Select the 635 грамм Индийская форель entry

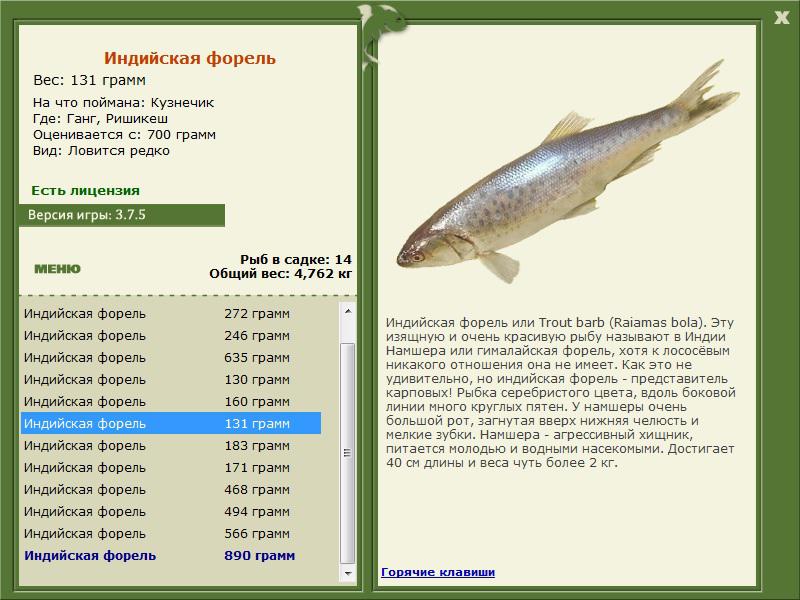coord(171,357)
